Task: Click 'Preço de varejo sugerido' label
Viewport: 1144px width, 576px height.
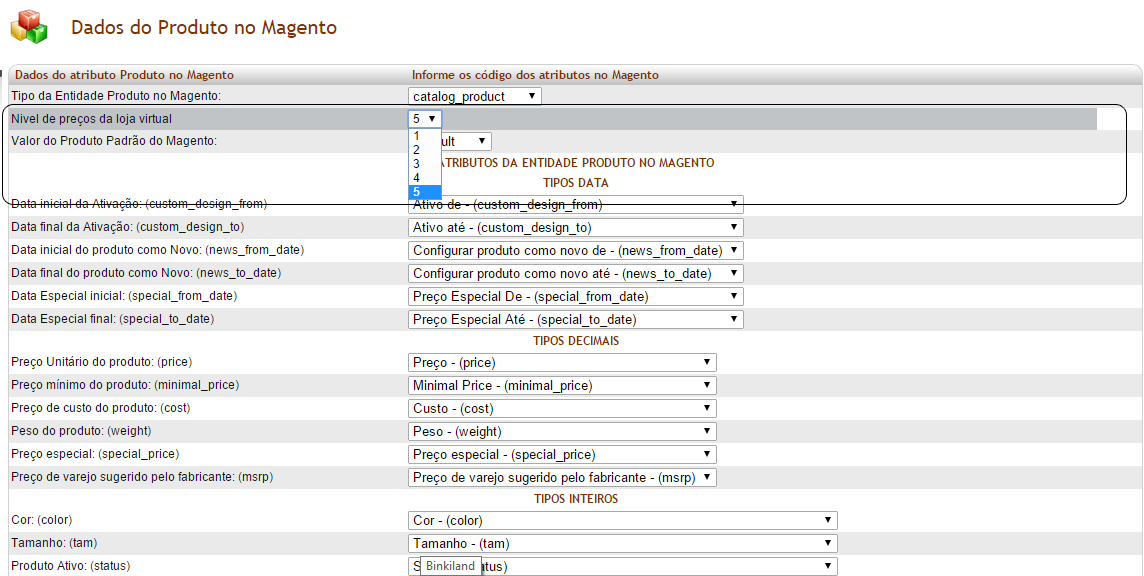Action: (142, 477)
